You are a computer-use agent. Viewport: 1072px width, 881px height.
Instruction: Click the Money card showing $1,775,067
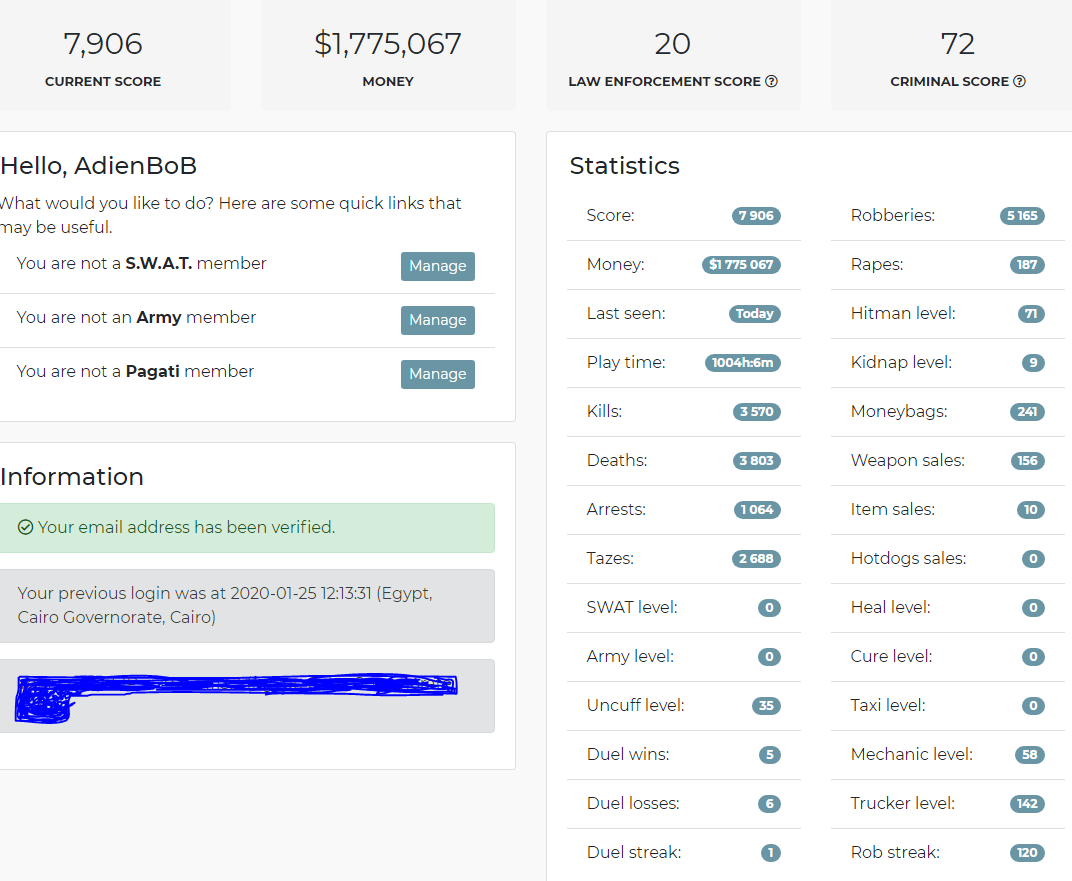pyautogui.click(x=388, y=55)
